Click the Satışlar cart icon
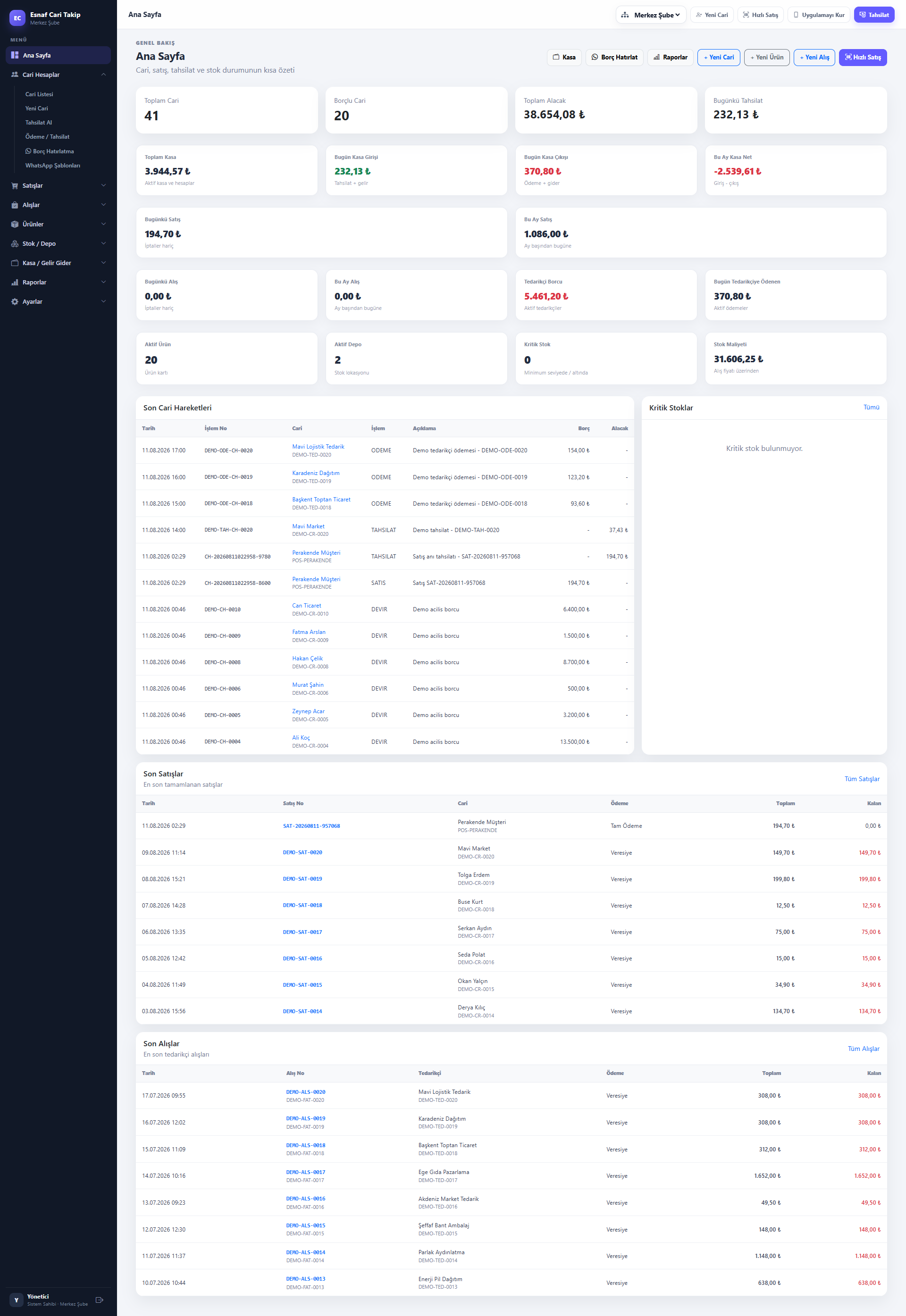The image size is (906, 1316). pos(15,185)
